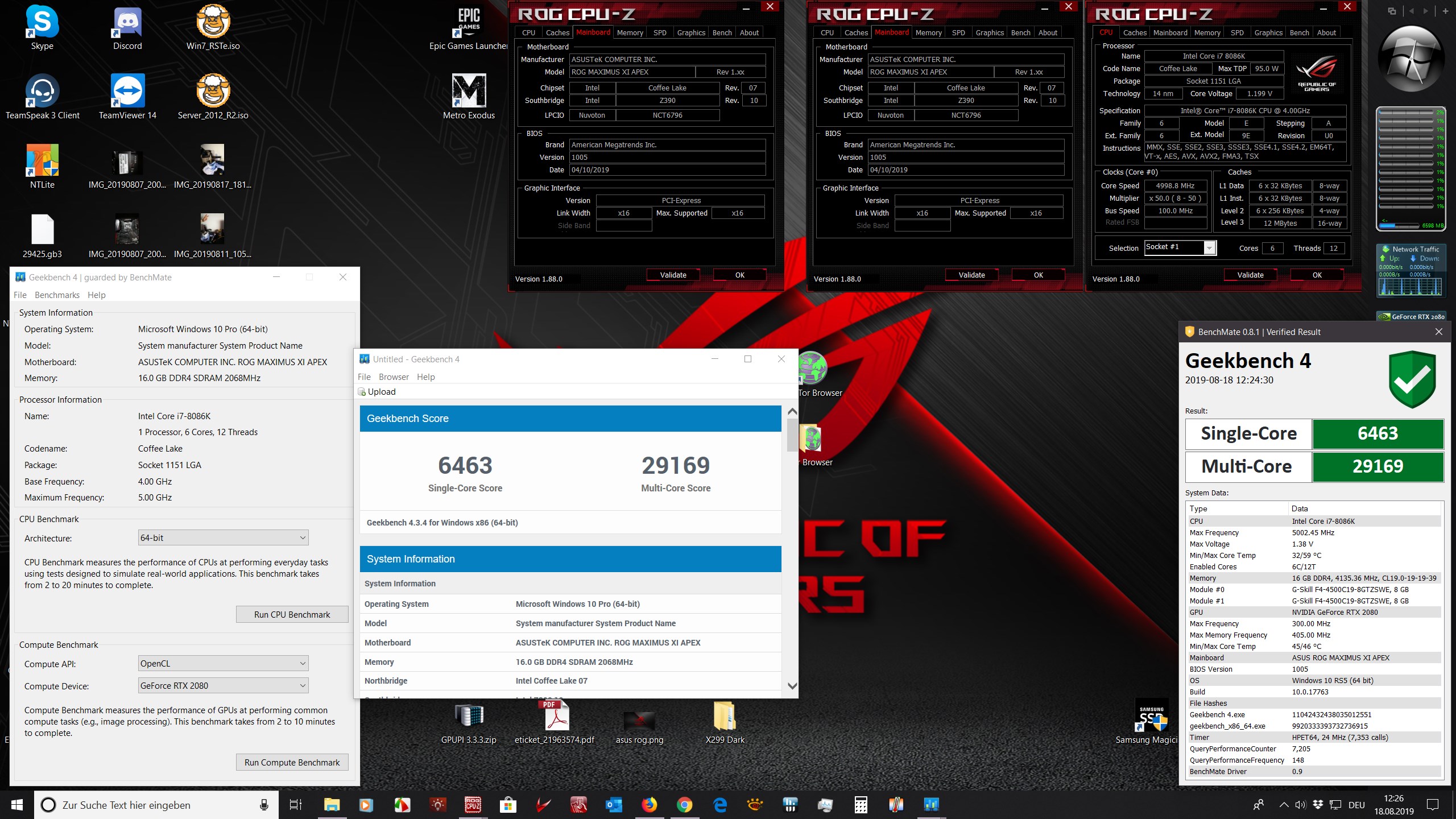Image resolution: width=1456 pixels, height=819 pixels.
Task: Open Microsoft Edge from the taskbar
Action: click(x=720, y=805)
